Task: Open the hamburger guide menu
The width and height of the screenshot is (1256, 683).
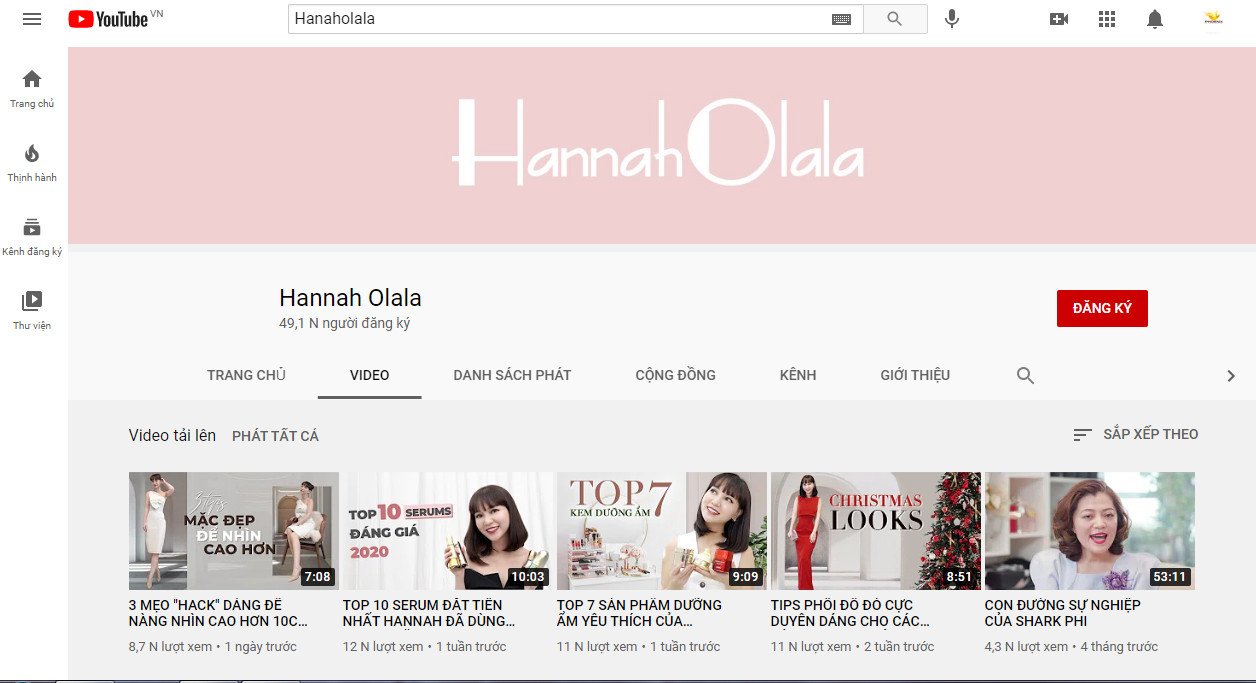Action: click(32, 19)
